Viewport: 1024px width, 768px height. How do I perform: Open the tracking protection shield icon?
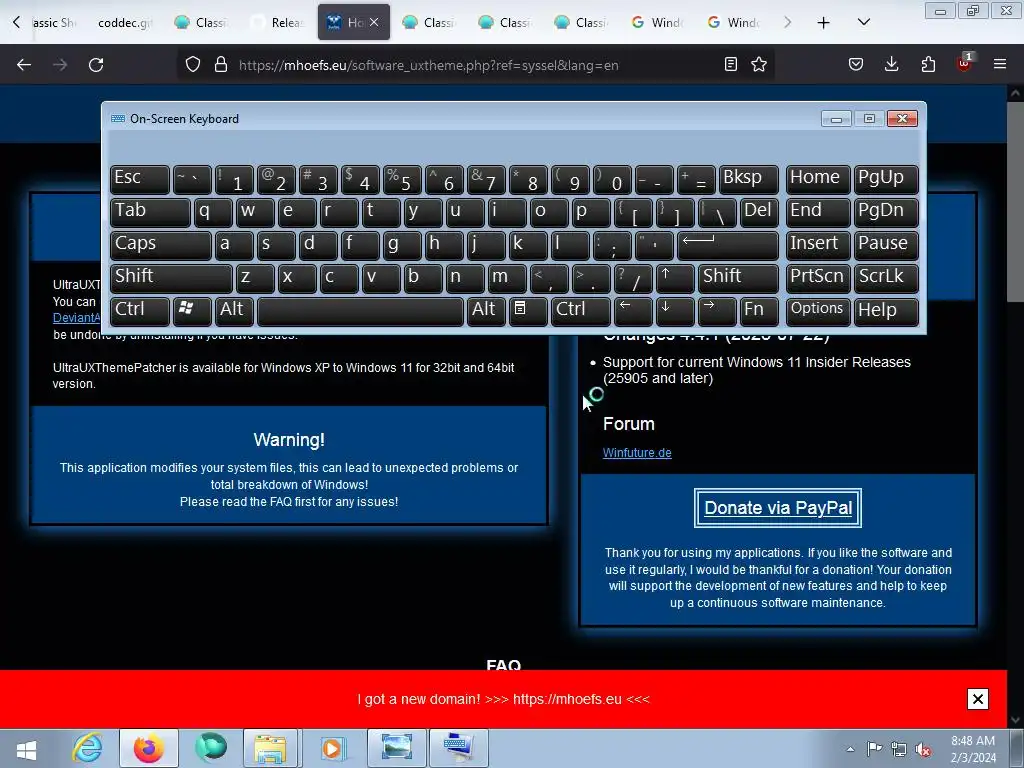[x=193, y=65]
